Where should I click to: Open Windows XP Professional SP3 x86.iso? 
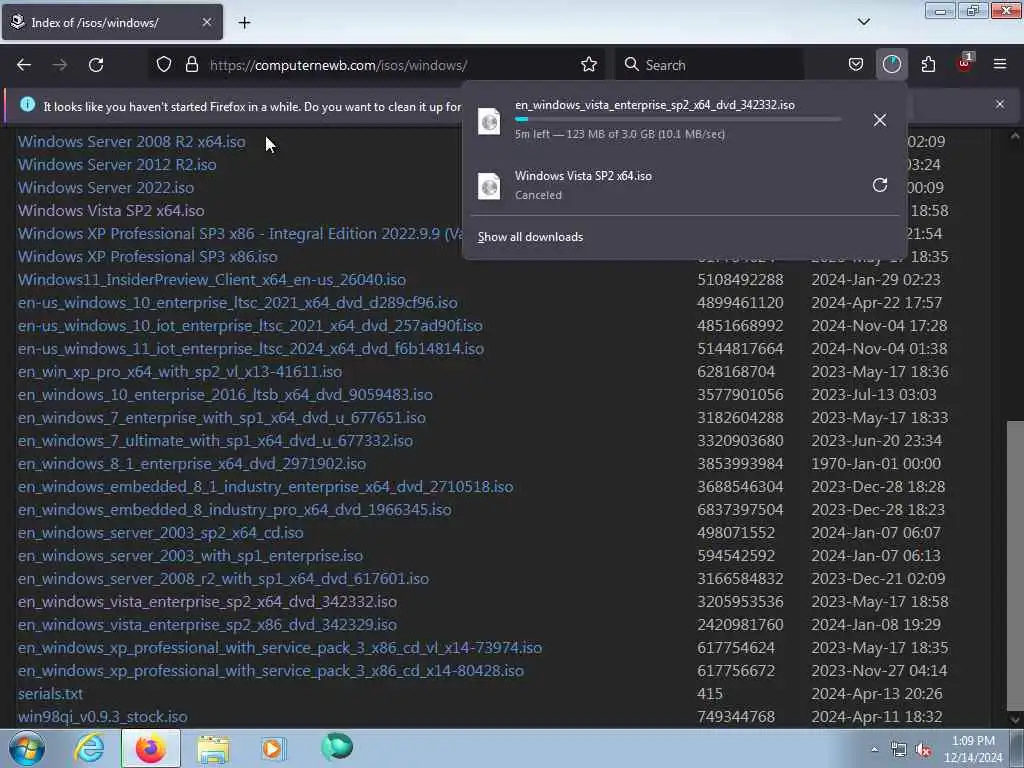(148, 257)
